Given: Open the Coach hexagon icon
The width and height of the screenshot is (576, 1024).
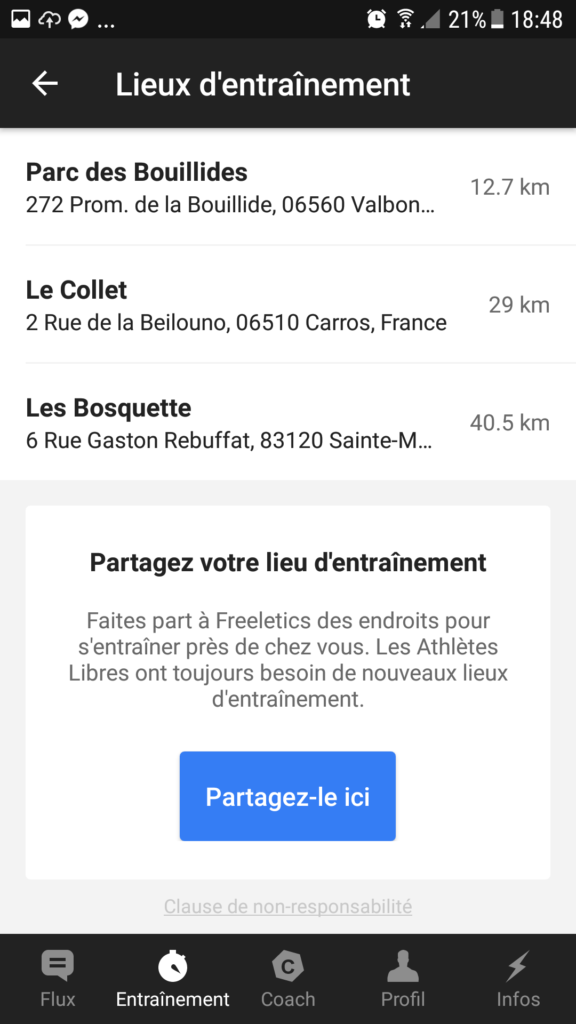Looking at the screenshot, I should tap(288, 966).
